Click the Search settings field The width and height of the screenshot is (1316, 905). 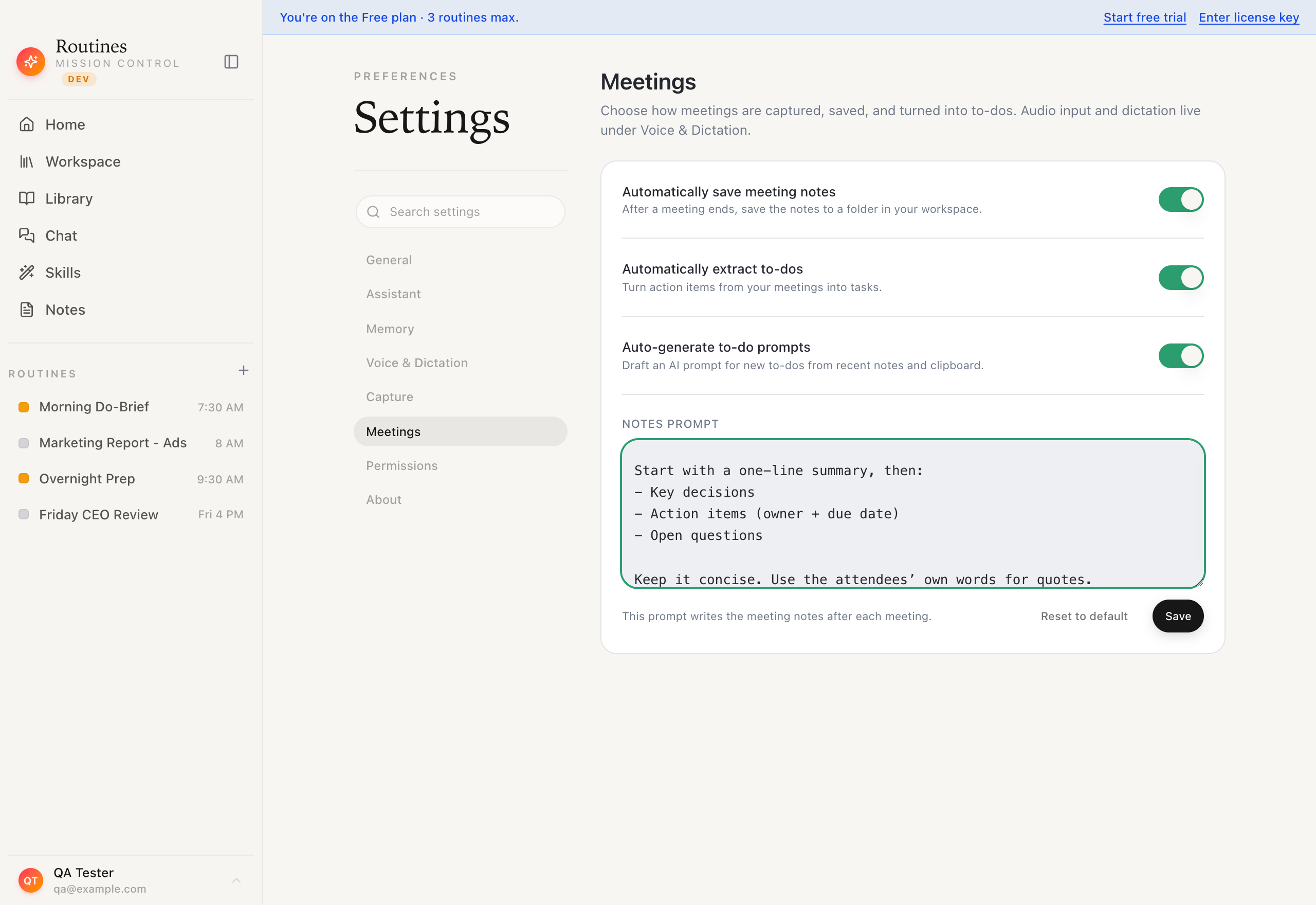point(460,212)
